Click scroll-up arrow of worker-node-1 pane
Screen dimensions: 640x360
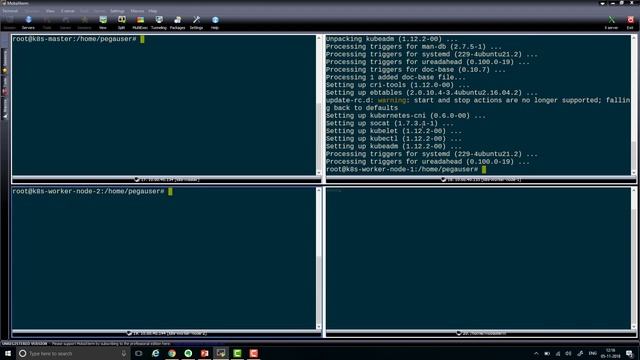(x=633, y=38)
